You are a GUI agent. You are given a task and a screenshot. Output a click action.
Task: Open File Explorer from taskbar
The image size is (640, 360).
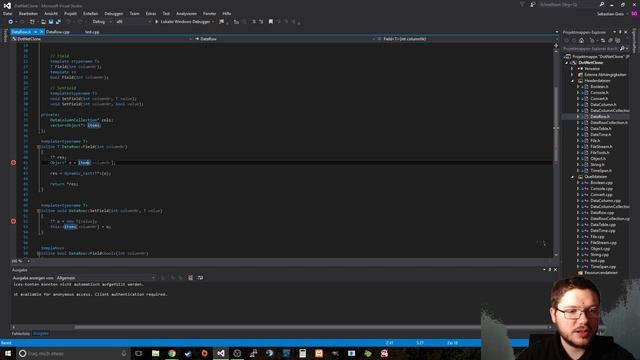point(156,353)
